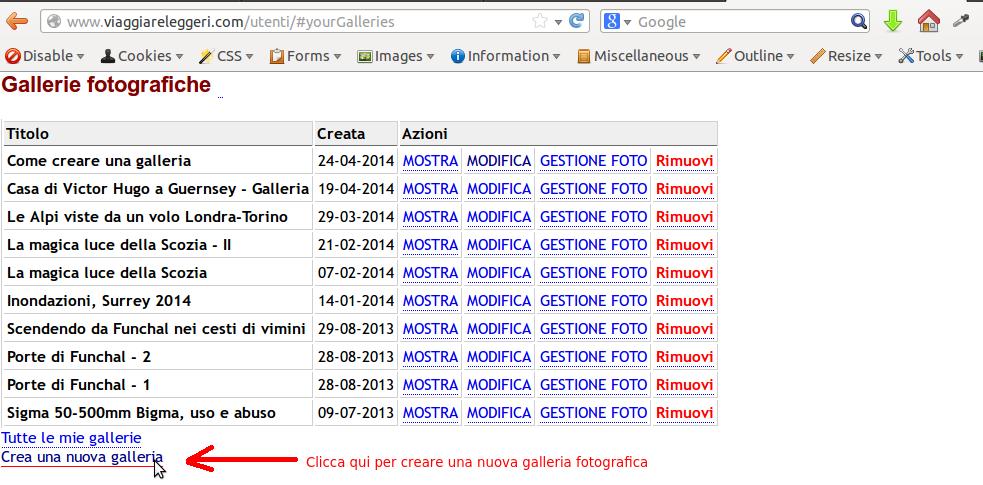This screenshot has height=485, width=983.
Task: Open the Cookies developer menu
Action: (x=143, y=56)
